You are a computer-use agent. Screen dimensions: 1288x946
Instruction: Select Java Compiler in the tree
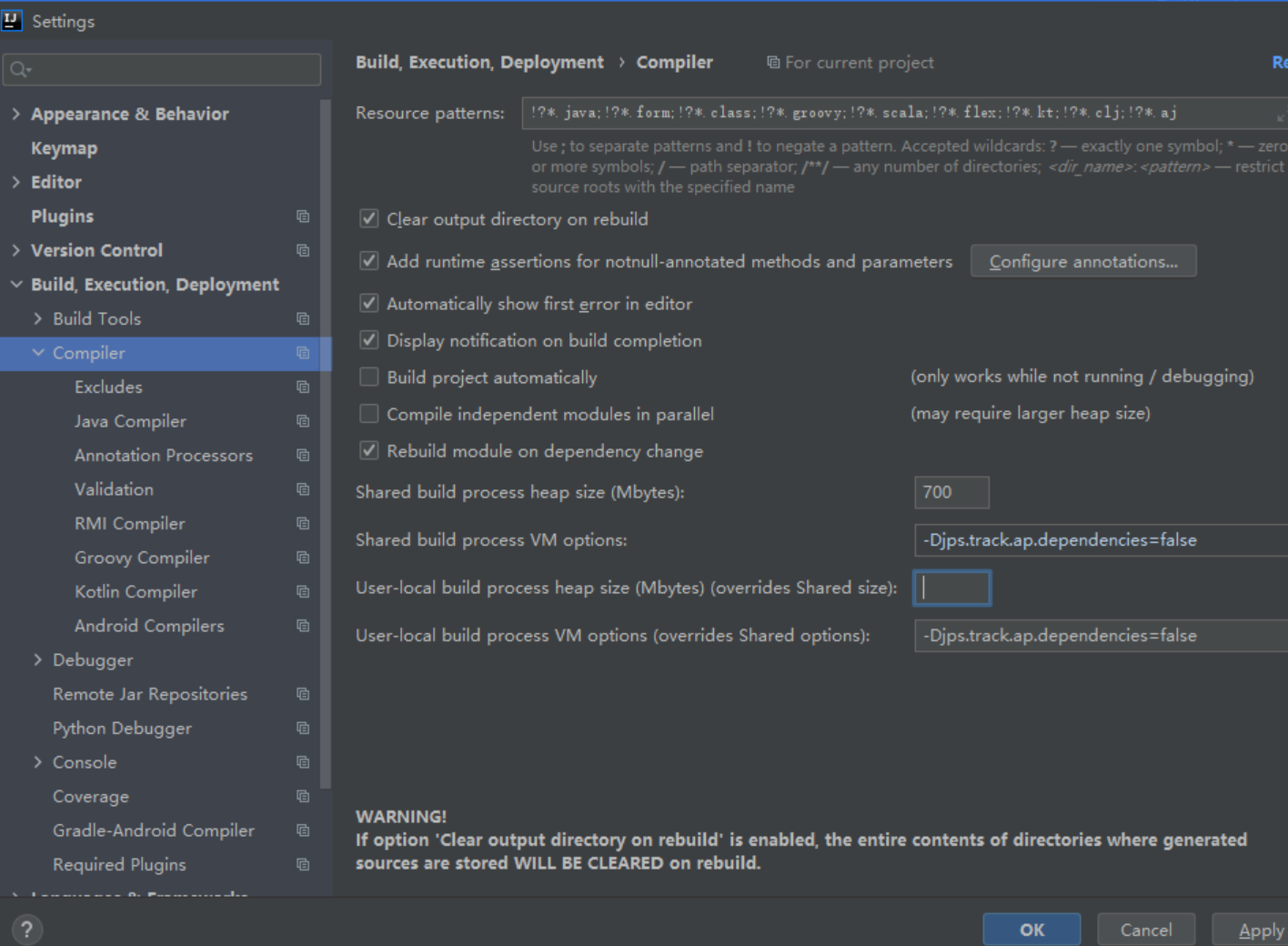[x=130, y=421]
